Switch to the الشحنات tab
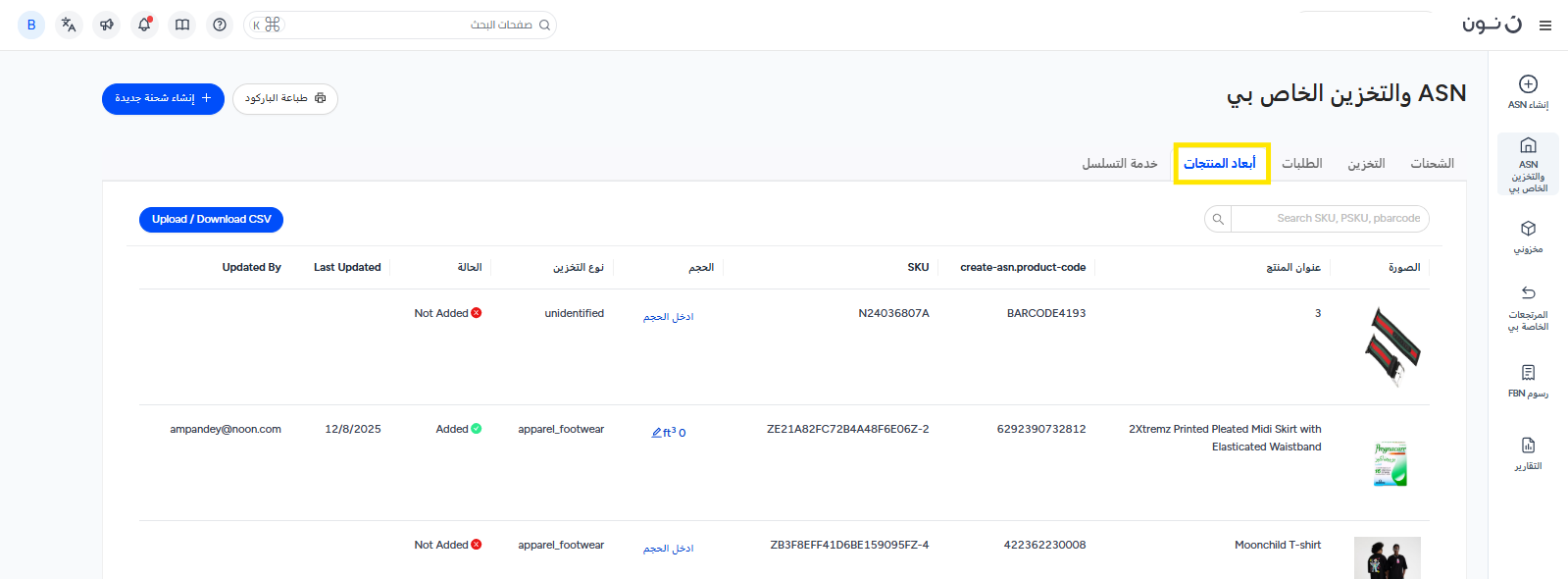 [1432, 164]
